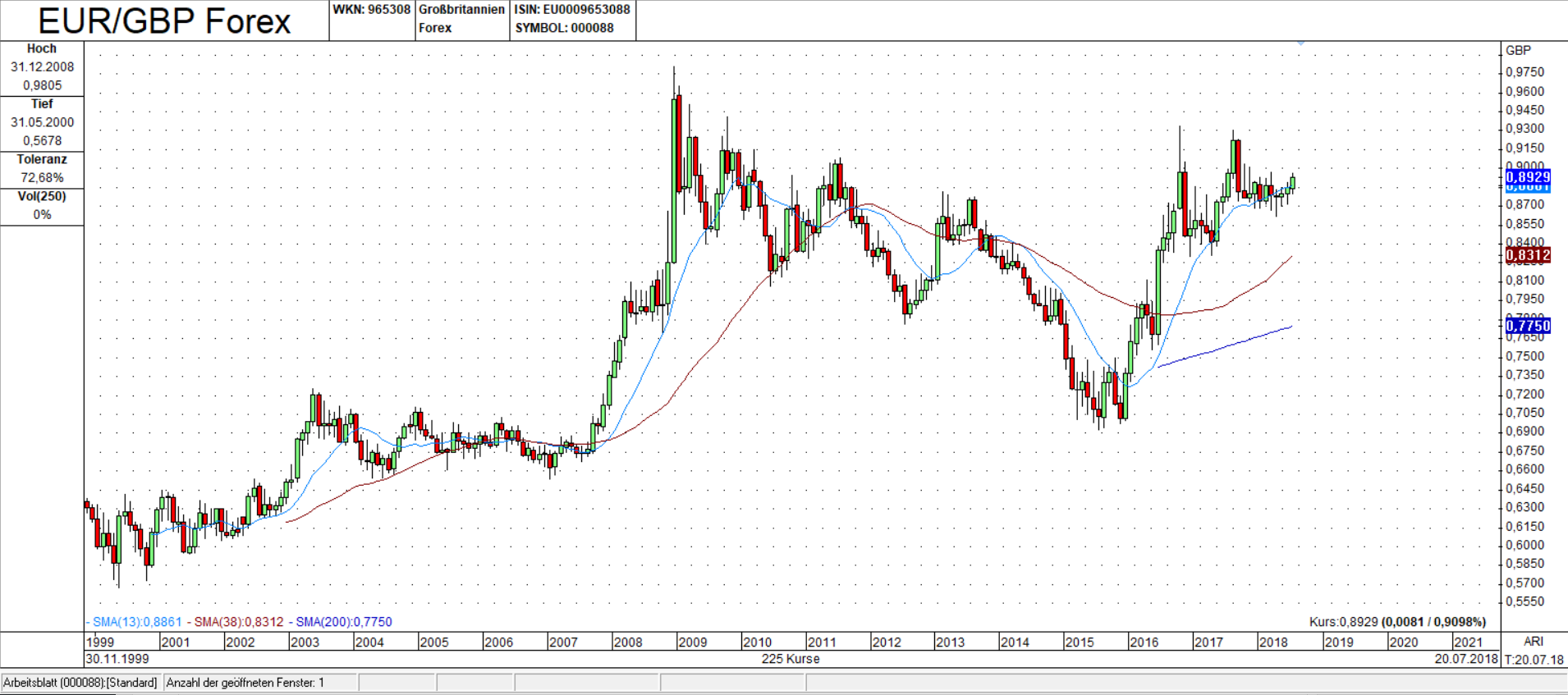1568x695 pixels.
Task: Click the 0,6300 price axis label
Action: click(1524, 507)
